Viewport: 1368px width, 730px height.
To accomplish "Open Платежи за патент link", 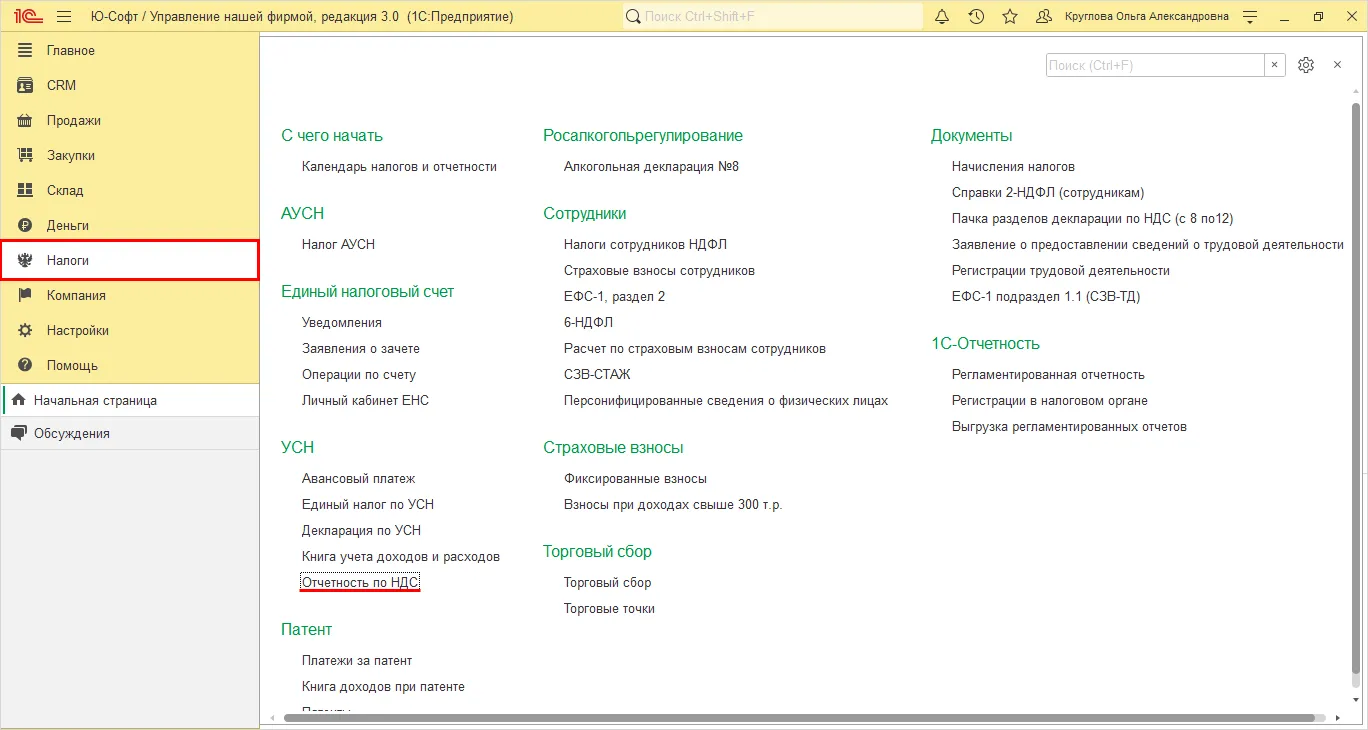I will (357, 660).
